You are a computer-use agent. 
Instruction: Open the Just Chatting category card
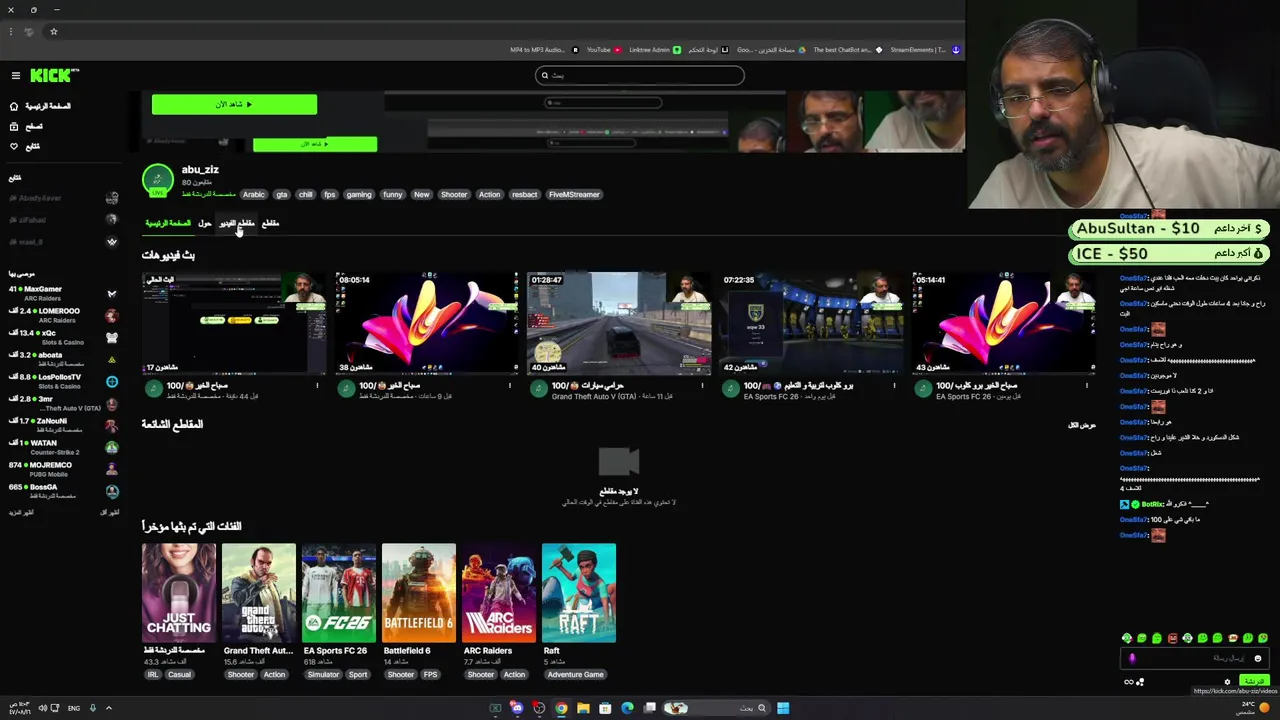[179, 593]
